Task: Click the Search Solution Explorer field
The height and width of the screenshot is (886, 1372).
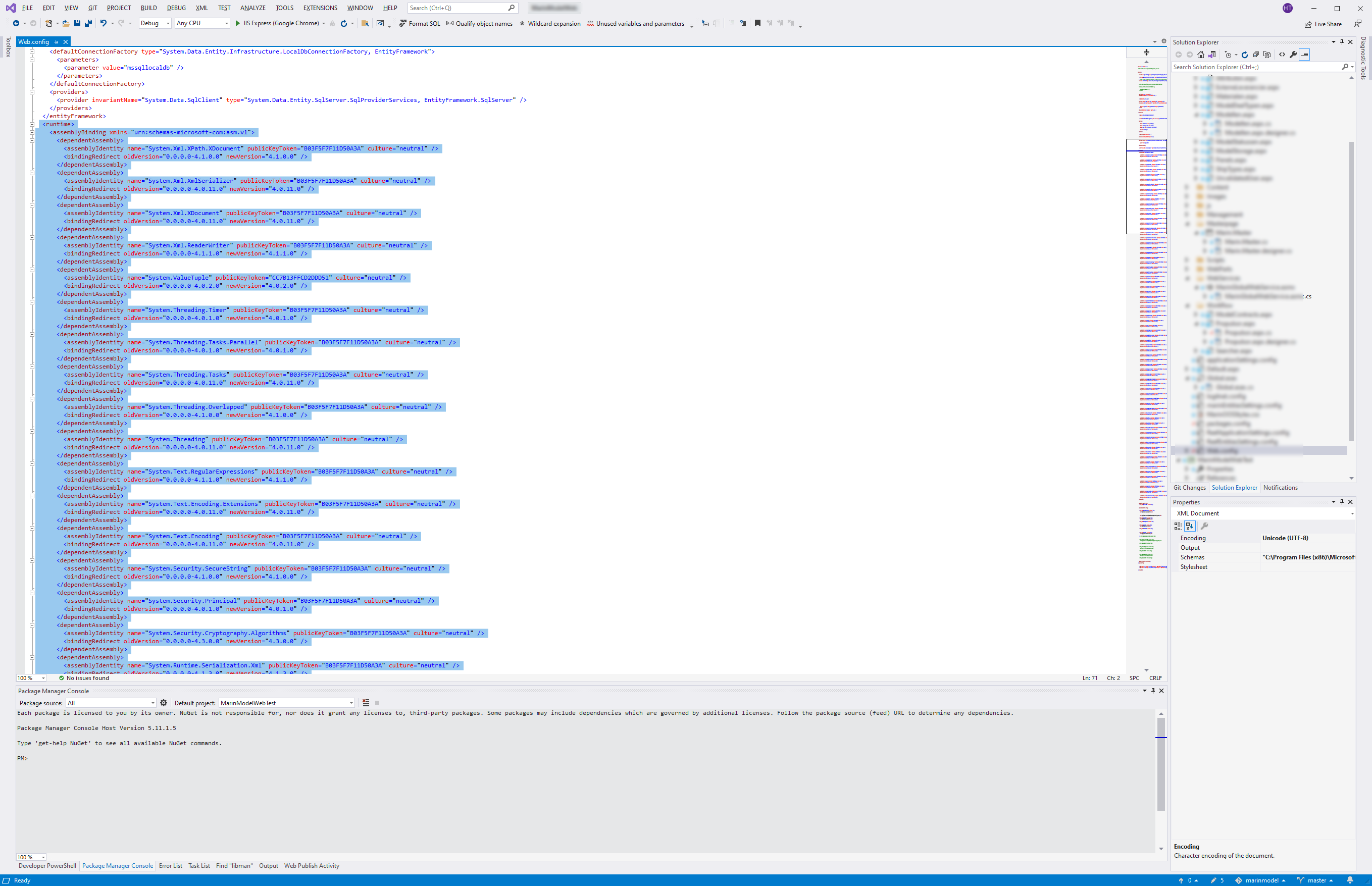Action: (x=1262, y=67)
